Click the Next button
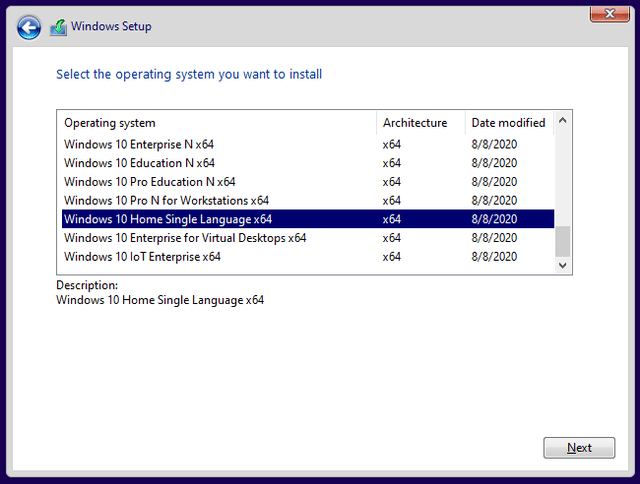The image size is (640, 484). (x=579, y=448)
